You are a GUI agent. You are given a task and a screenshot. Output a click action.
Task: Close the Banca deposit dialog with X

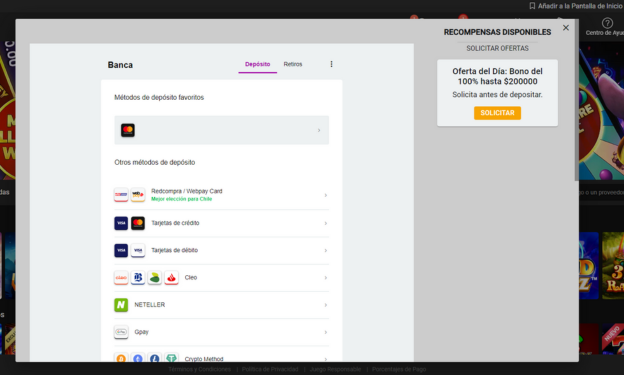pyautogui.click(x=566, y=27)
